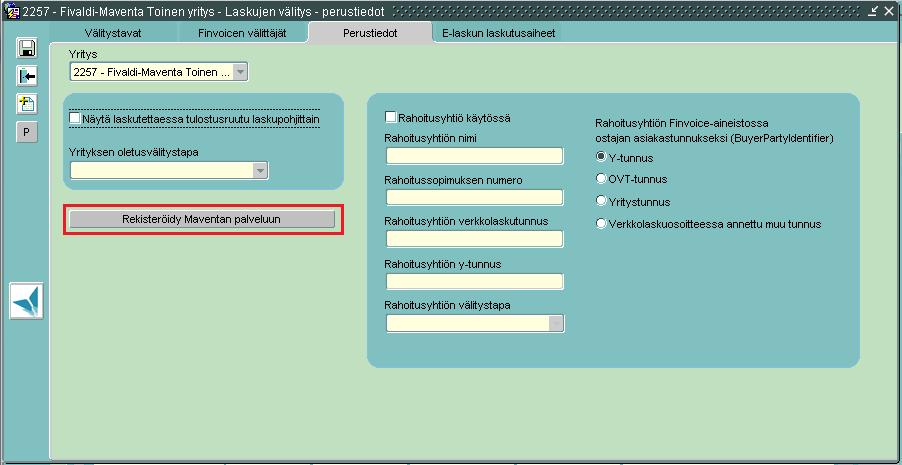Open the Yritys company dropdown
The image size is (902, 465).
tap(240, 72)
